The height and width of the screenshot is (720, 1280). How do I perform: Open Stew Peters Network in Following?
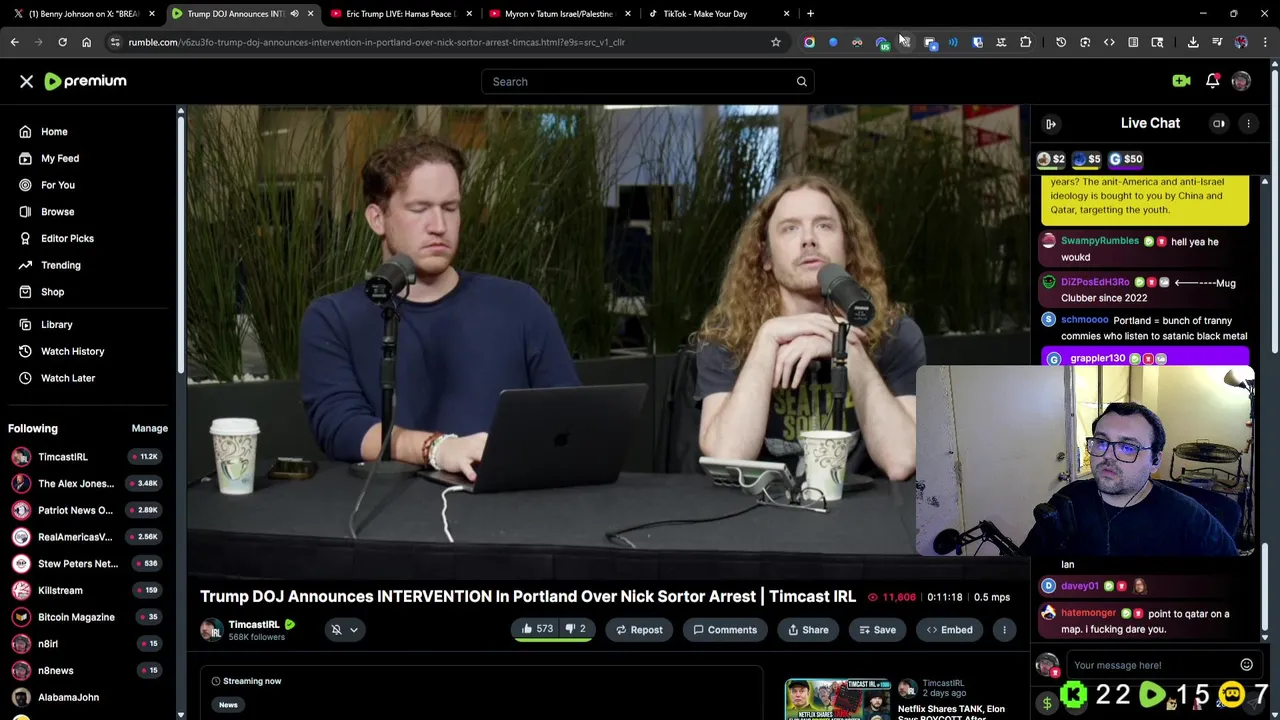tap(78, 564)
